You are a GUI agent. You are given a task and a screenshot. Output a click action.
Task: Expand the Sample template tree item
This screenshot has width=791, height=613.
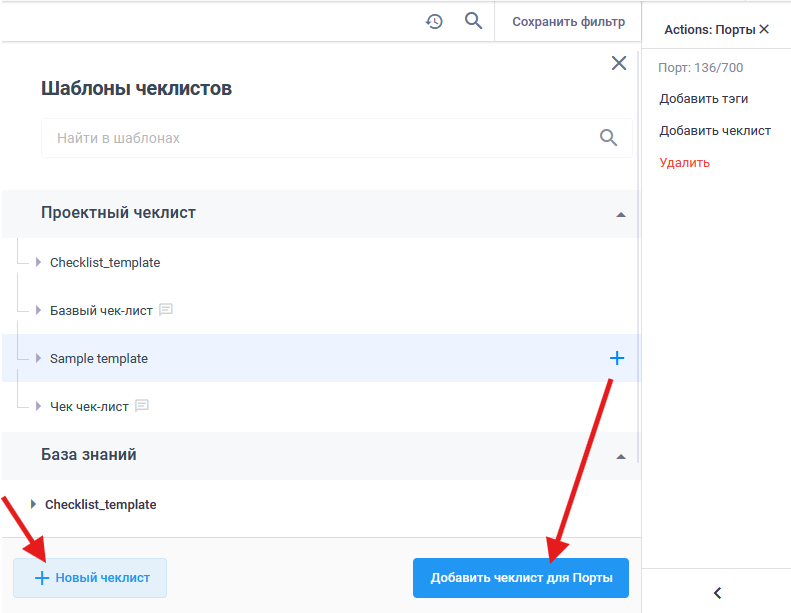39,358
